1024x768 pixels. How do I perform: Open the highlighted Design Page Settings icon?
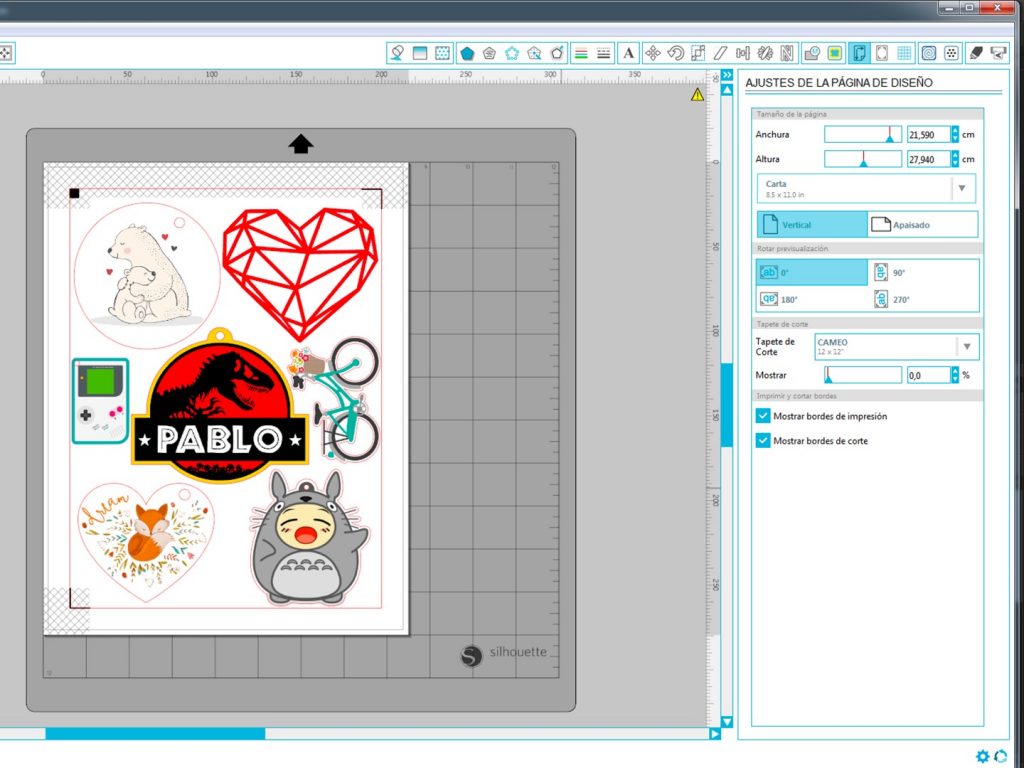[859, 54]
